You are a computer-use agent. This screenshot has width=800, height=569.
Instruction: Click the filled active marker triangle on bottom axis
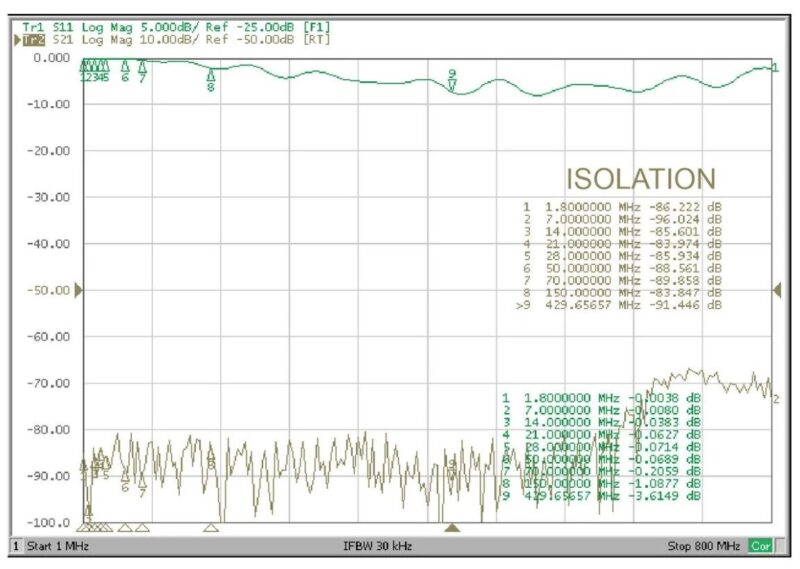coord(452,527)
